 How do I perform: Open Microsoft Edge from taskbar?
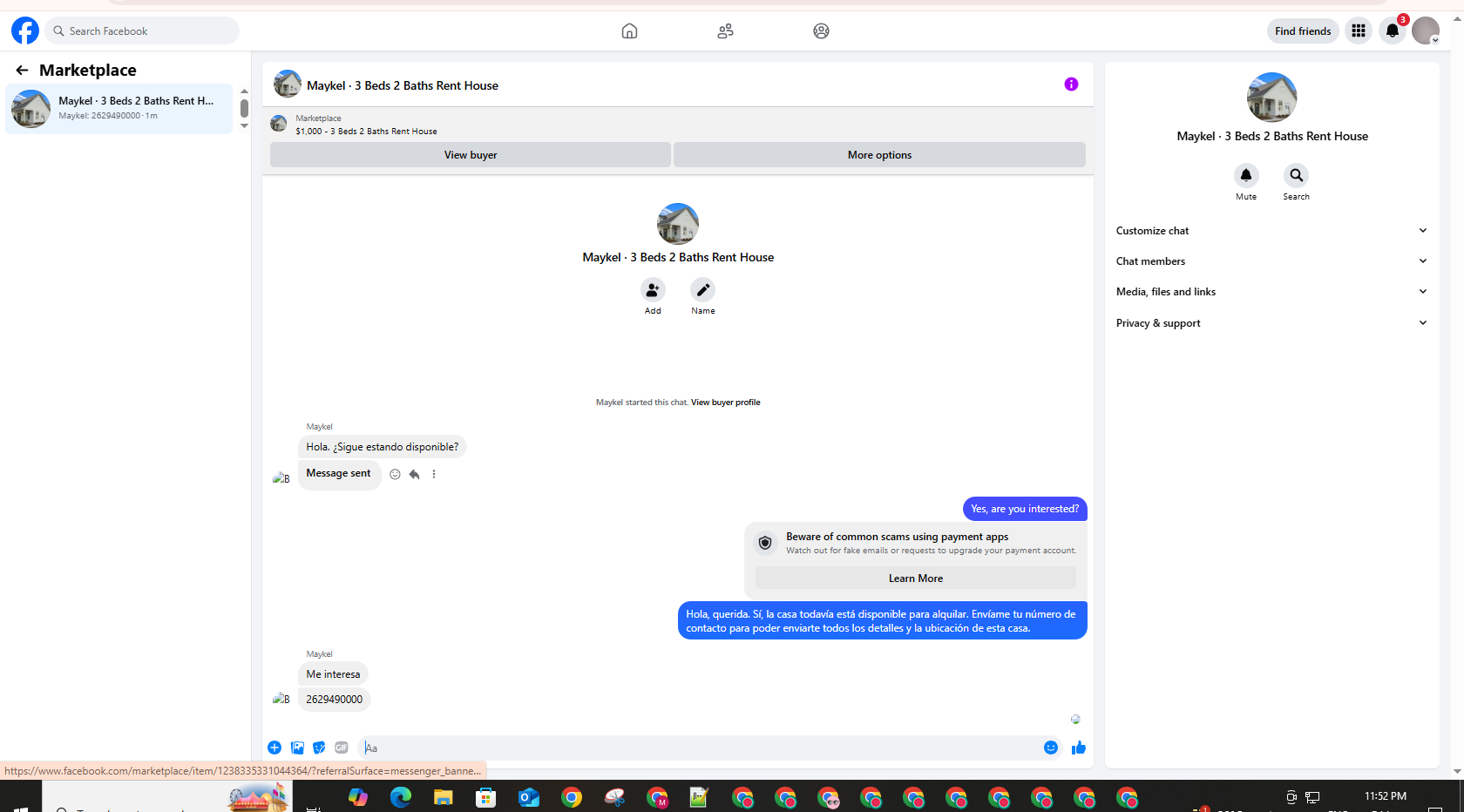tap(401, 797)
